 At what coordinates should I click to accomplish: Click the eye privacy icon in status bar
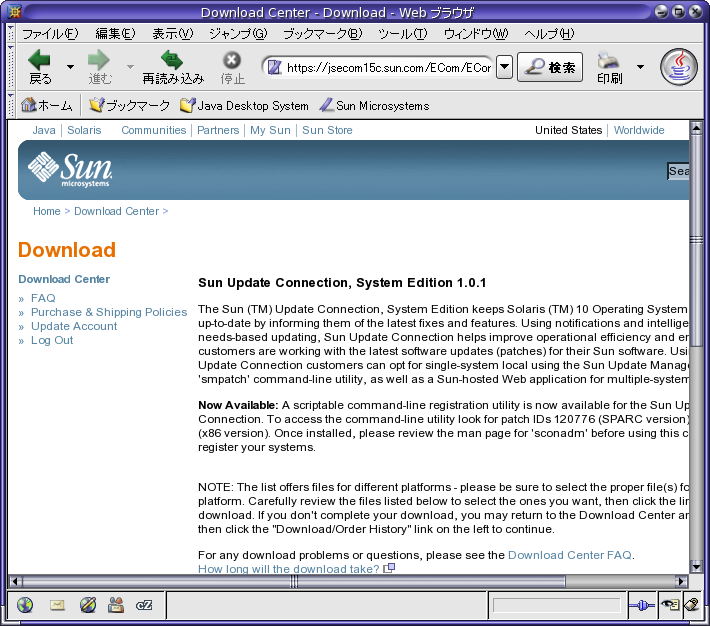(x=670, y=604)
